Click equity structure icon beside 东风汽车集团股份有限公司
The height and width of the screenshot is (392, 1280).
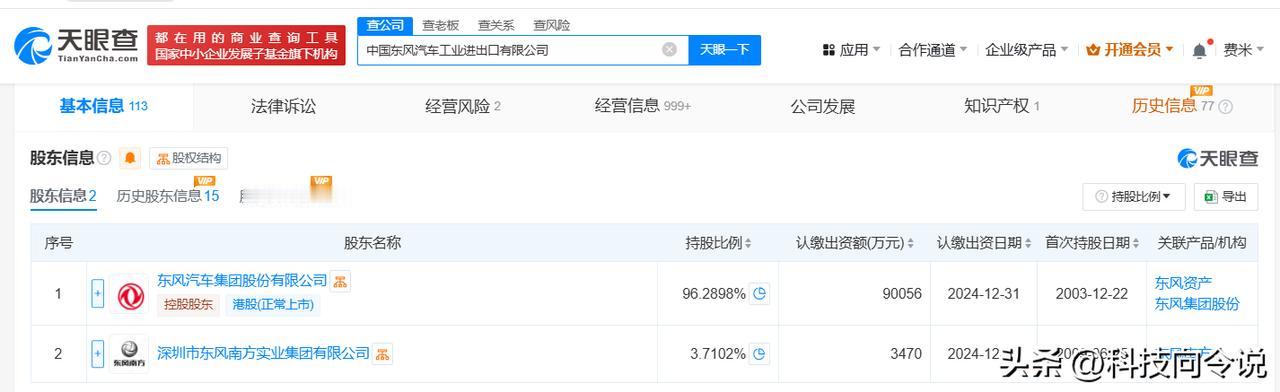341,281
